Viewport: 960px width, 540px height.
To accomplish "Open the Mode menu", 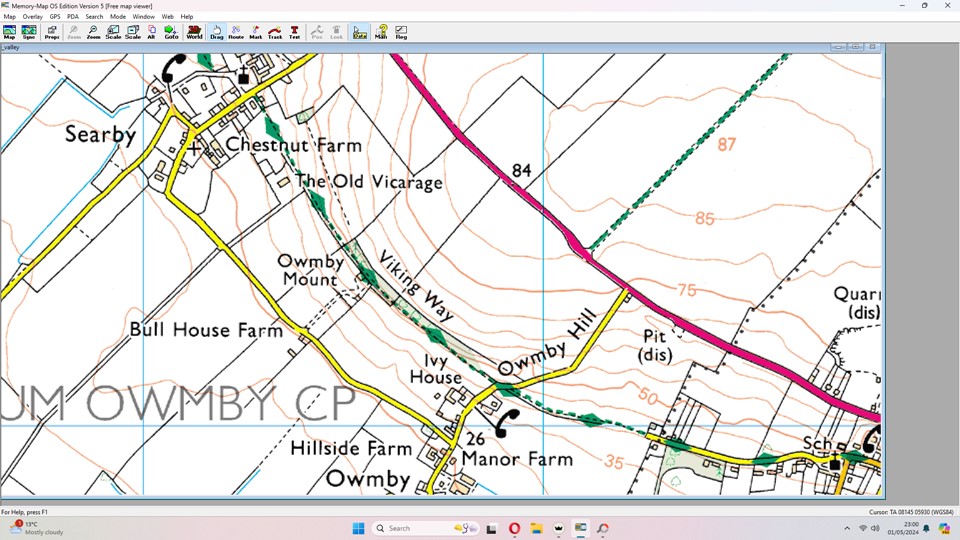I will 118,17.
